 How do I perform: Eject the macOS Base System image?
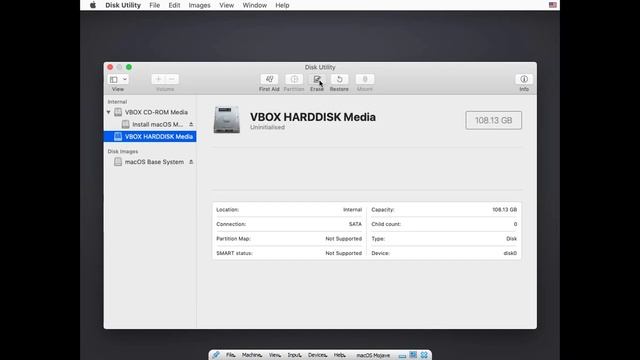pyautogui.click(x=191, y=162)
